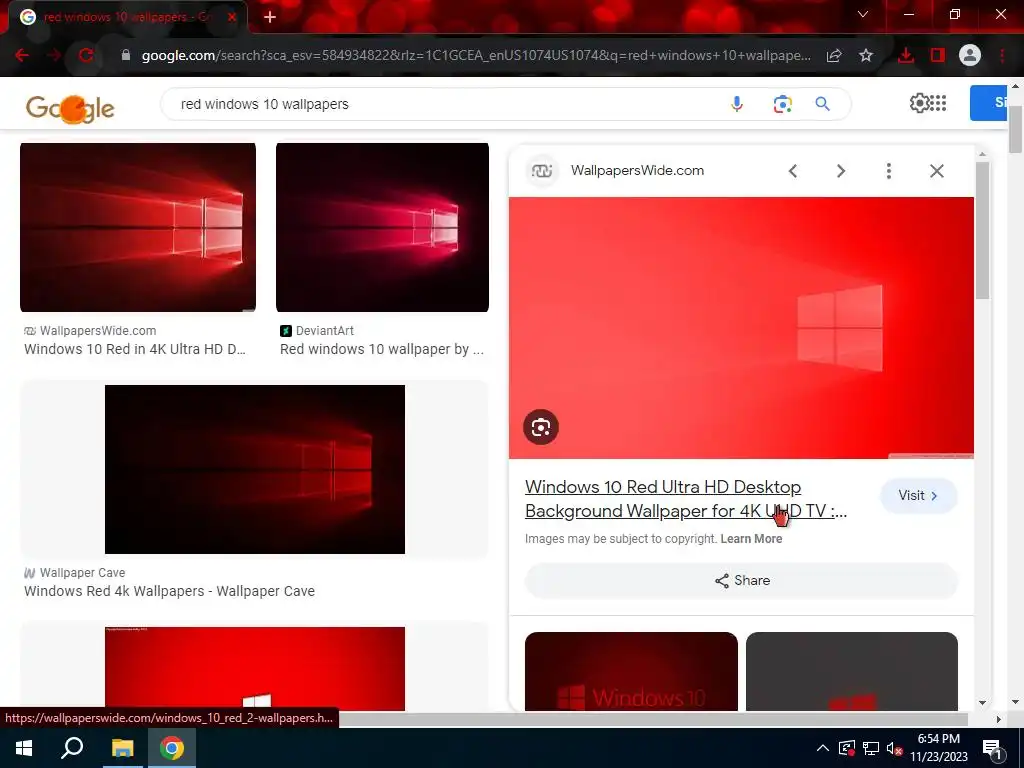Open preview panel more options menu
This screenshot has height=768, width=1024.
click(888, 171)
